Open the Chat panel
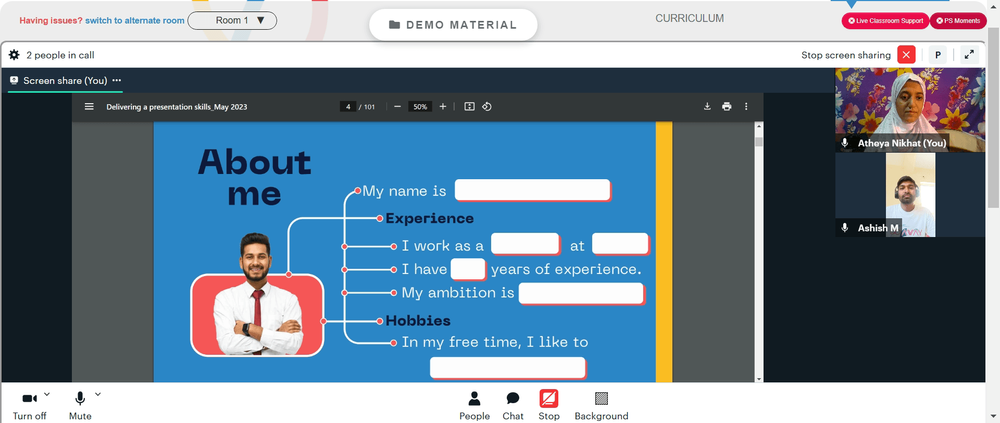This screenshot has height=423, width=1000. (x=513, y=406)
